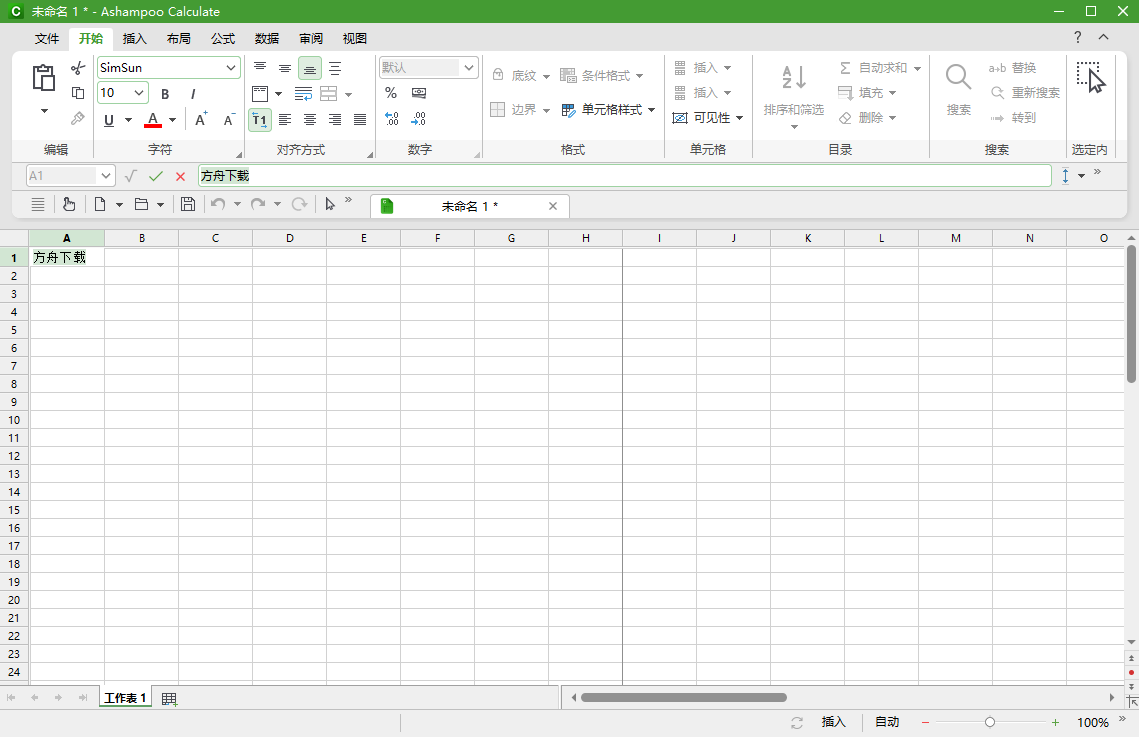Click the undo arrow icon
The image size is (1139, 737).
tap(218, 204)
